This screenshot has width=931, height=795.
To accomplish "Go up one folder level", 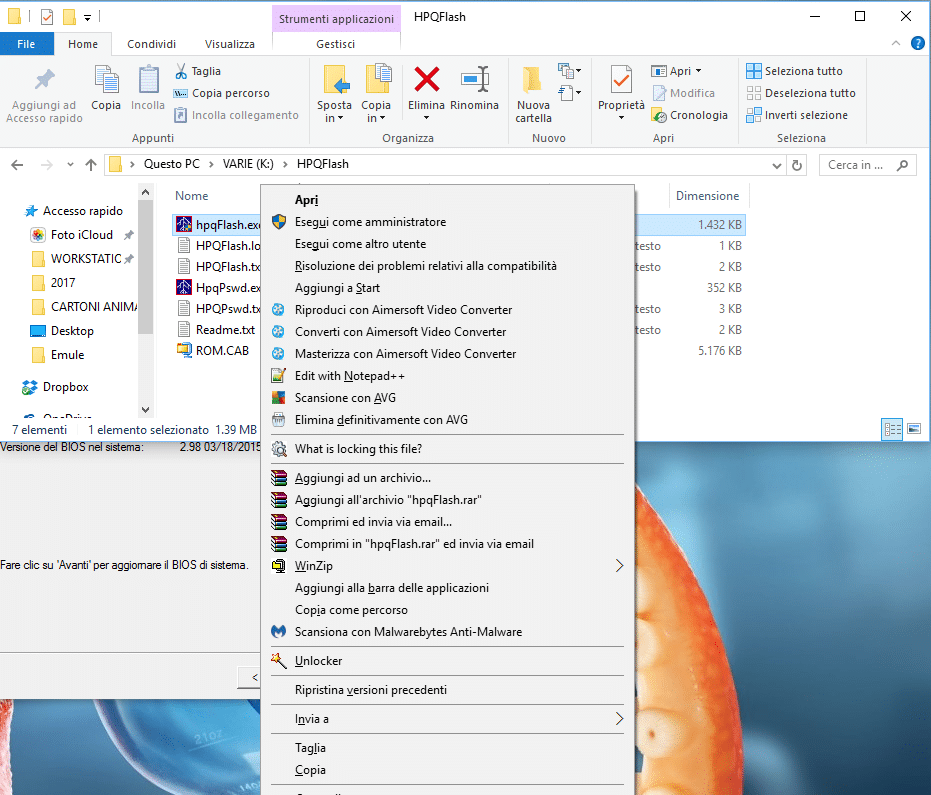I will (91, 165).
